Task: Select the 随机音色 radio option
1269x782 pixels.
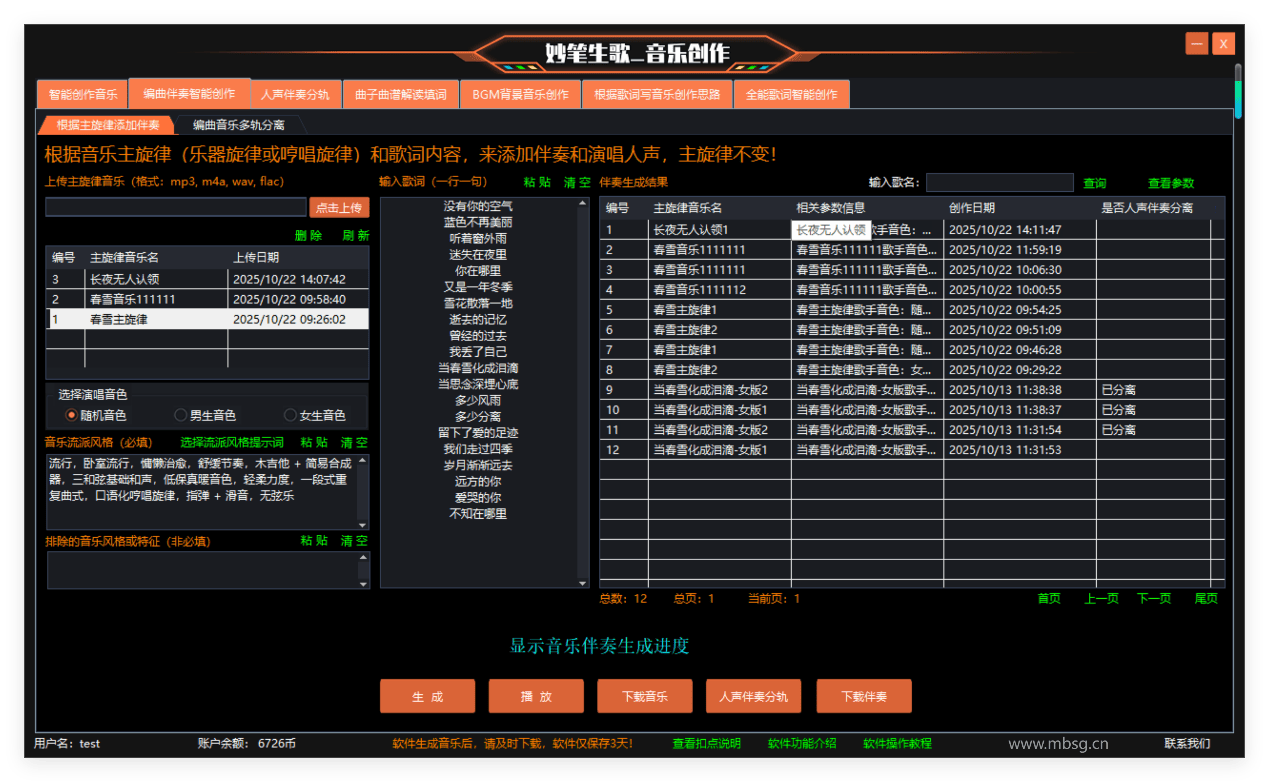Action: (72, 415)
